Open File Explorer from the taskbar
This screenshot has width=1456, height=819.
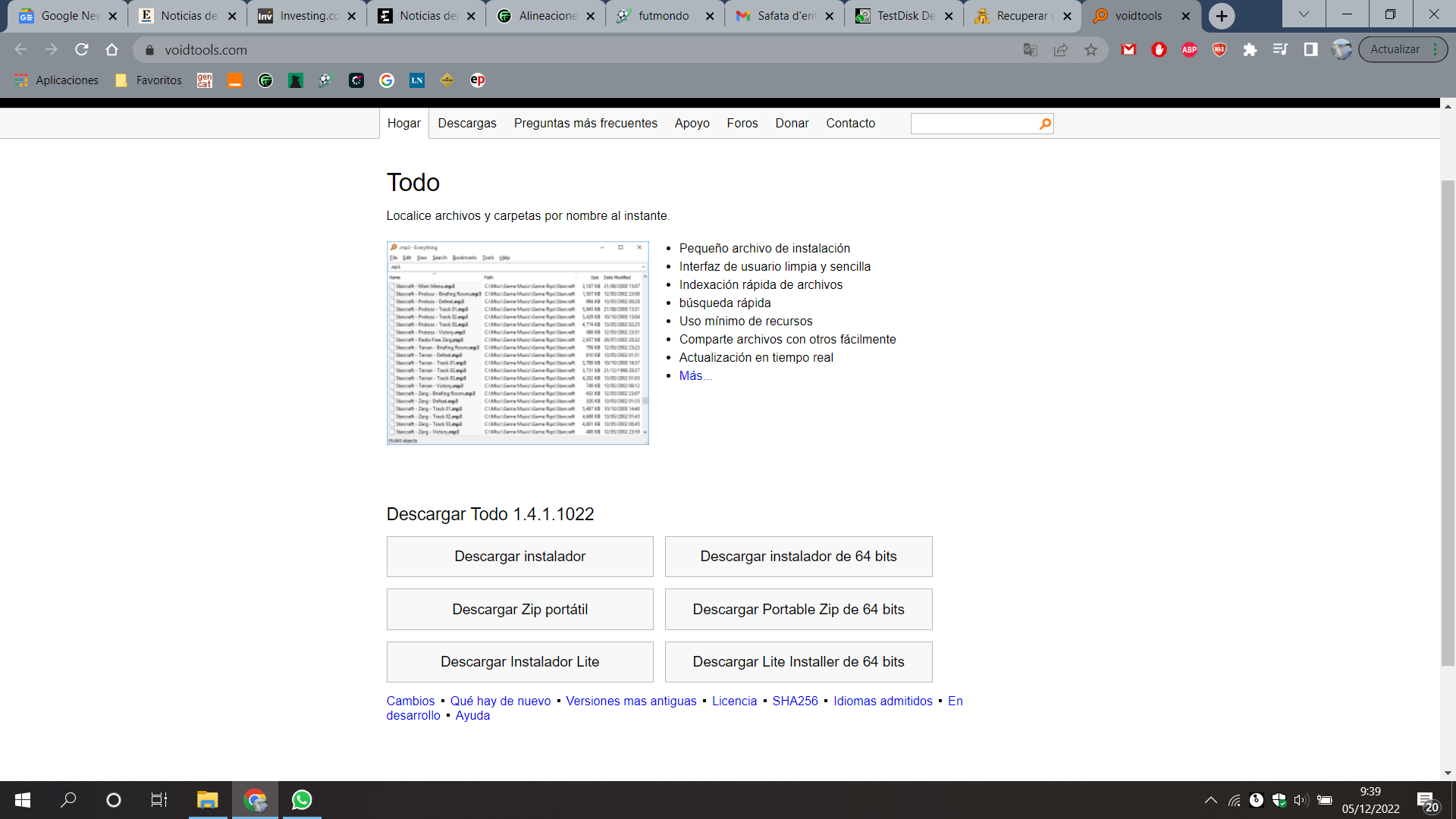pyautogui.click(x=207, y=800)
